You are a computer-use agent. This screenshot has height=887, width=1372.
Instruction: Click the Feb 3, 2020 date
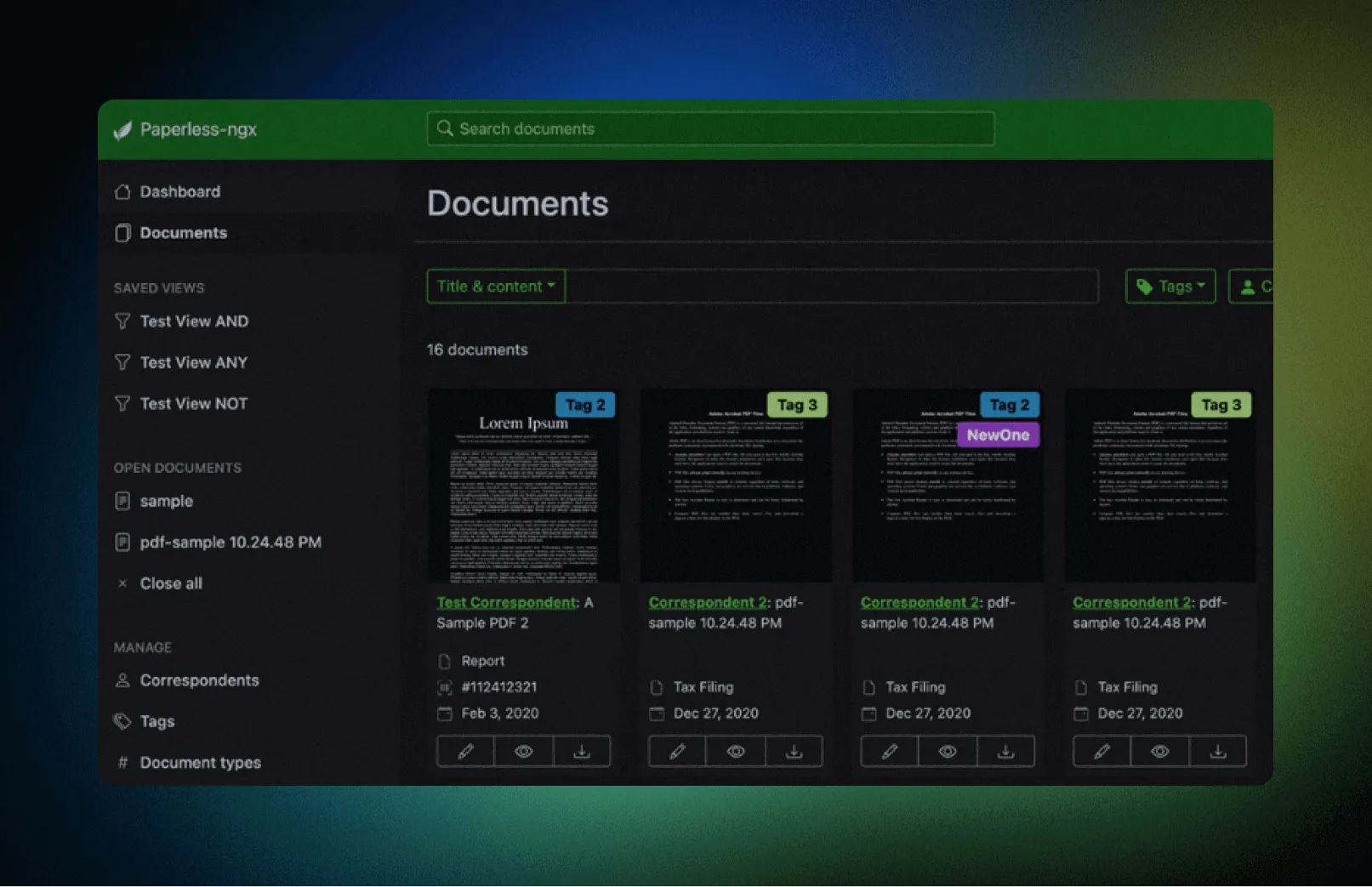pos(499,714)
